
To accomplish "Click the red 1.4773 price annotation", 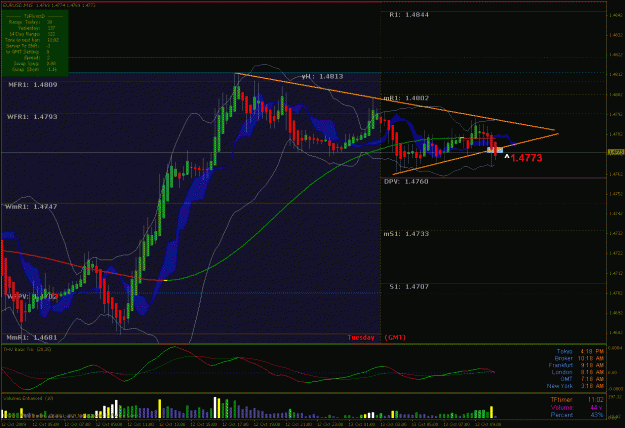I will [x=526, y=158].
